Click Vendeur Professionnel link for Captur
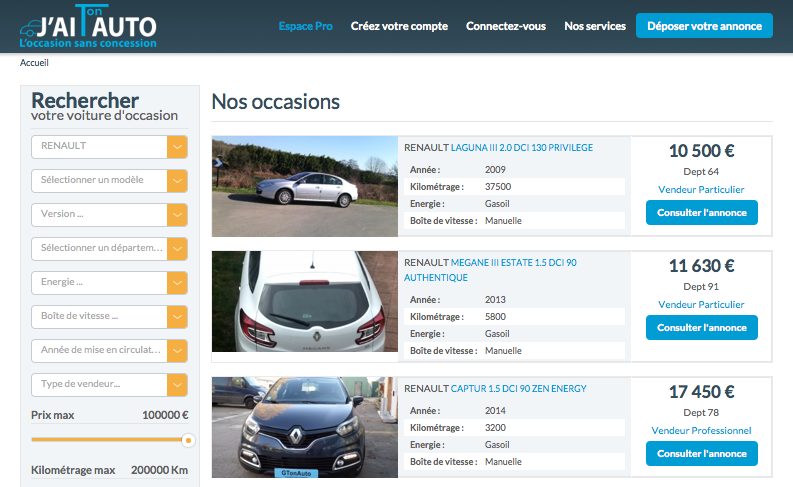The image size is (793, 487). [701, 431]
